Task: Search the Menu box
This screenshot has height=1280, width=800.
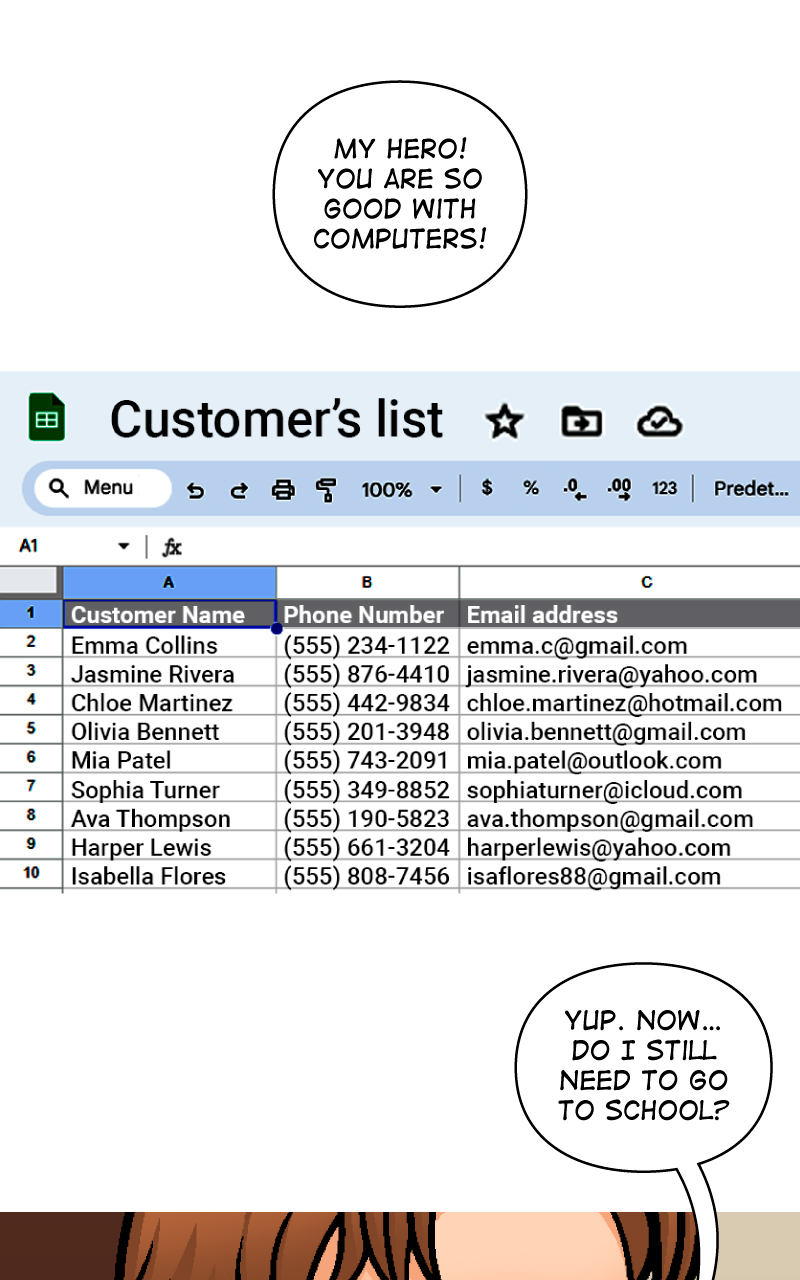Action: tap(102, 488)
